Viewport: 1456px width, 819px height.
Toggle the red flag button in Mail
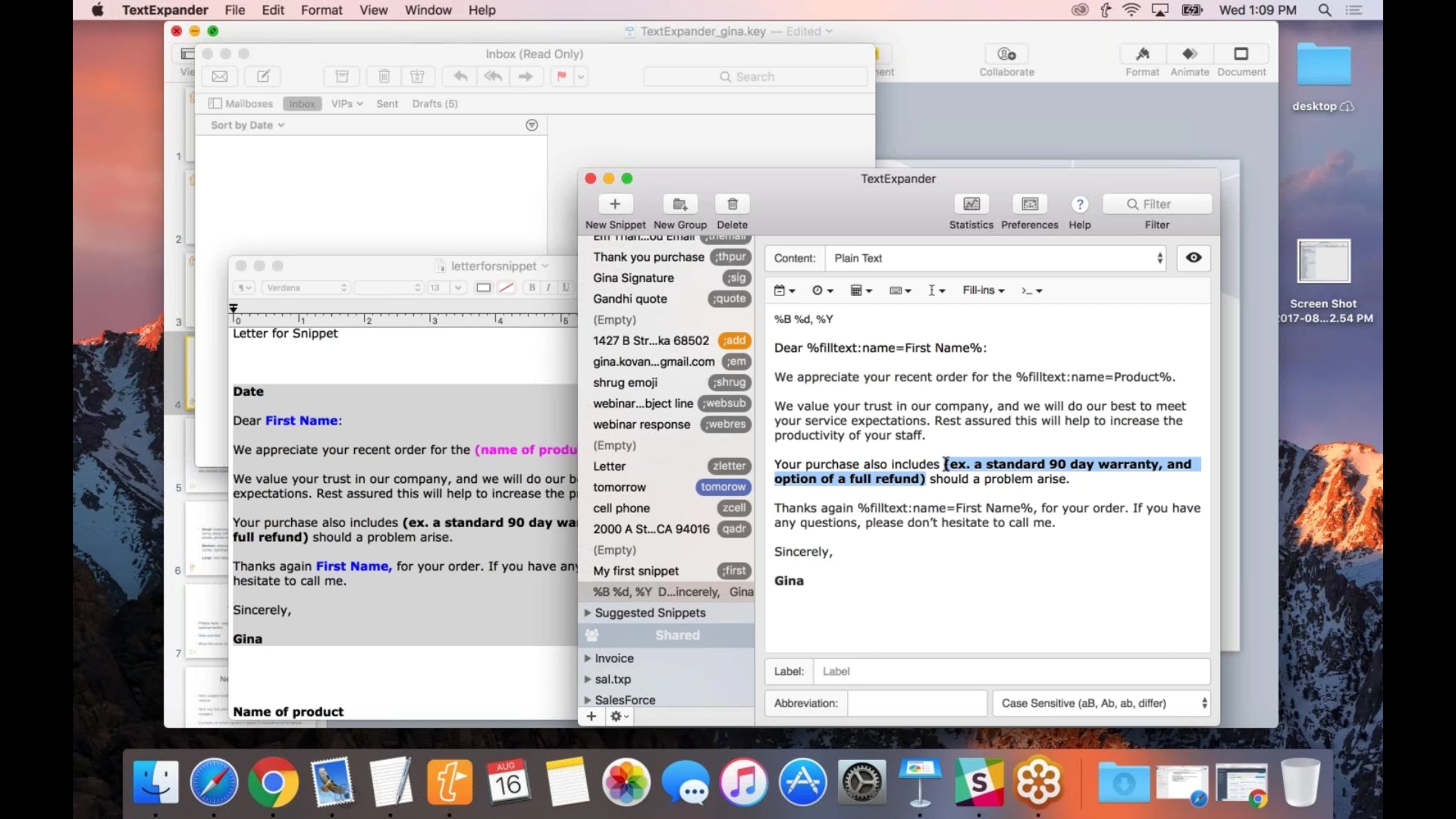tap(562, 76)
